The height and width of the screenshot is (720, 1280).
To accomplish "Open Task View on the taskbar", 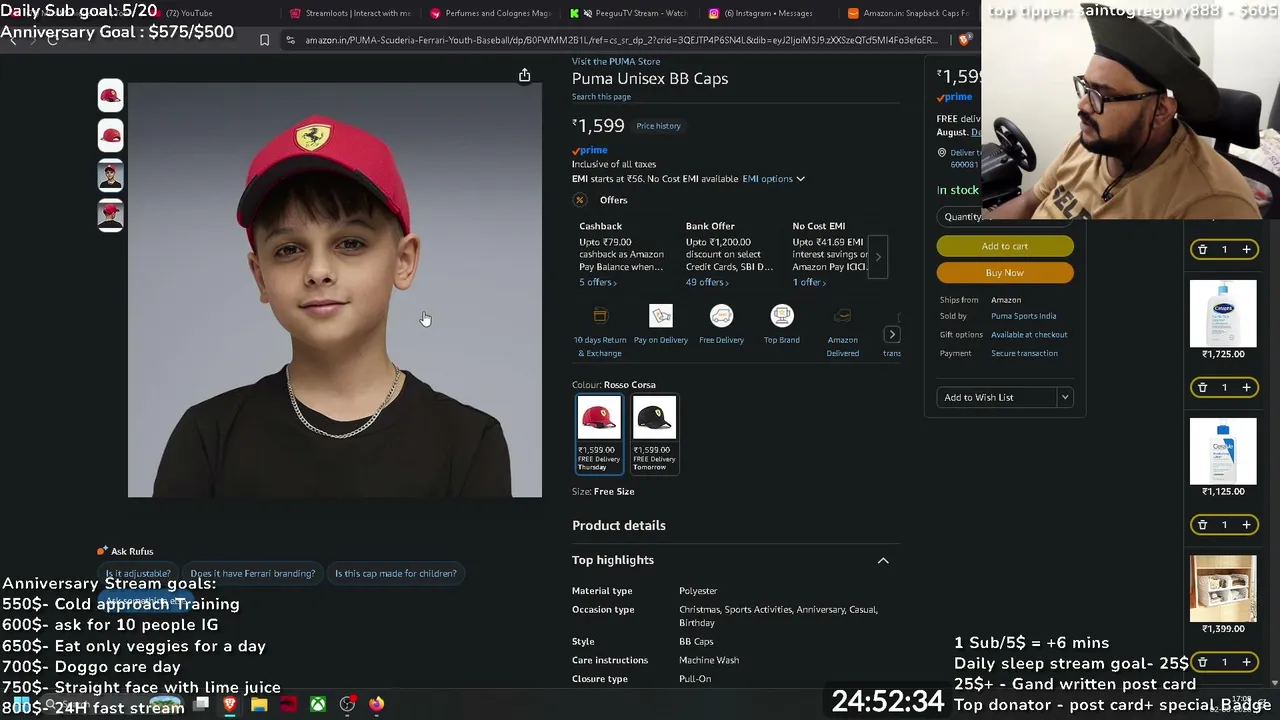I will (201, 704).
